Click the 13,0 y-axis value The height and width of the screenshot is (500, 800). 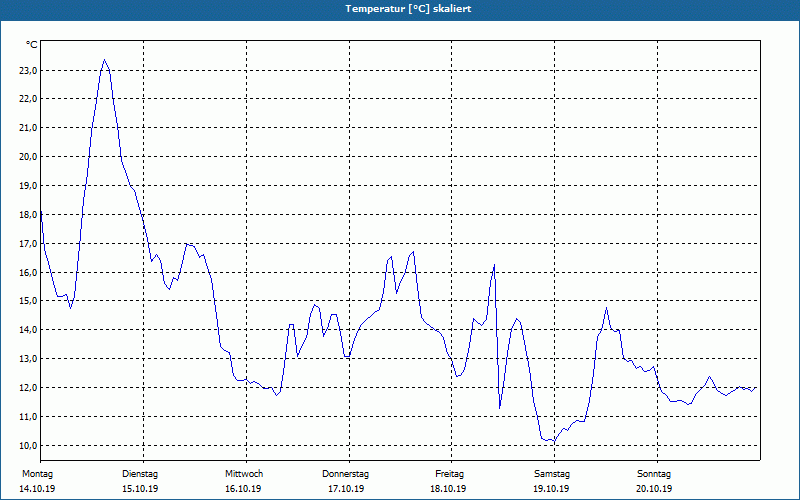click(28, 359)
